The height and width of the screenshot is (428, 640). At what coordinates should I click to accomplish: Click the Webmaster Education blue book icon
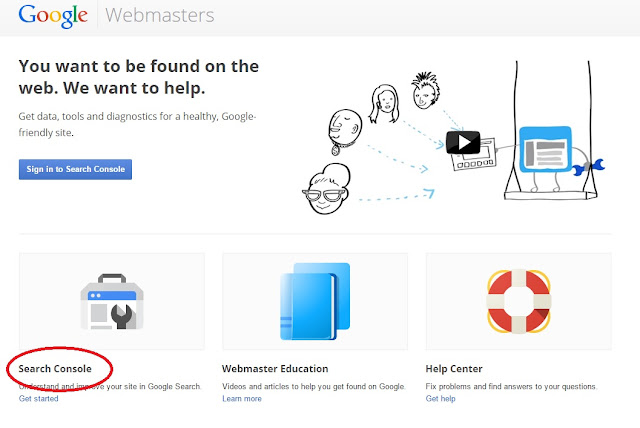[x=315, y=302]
